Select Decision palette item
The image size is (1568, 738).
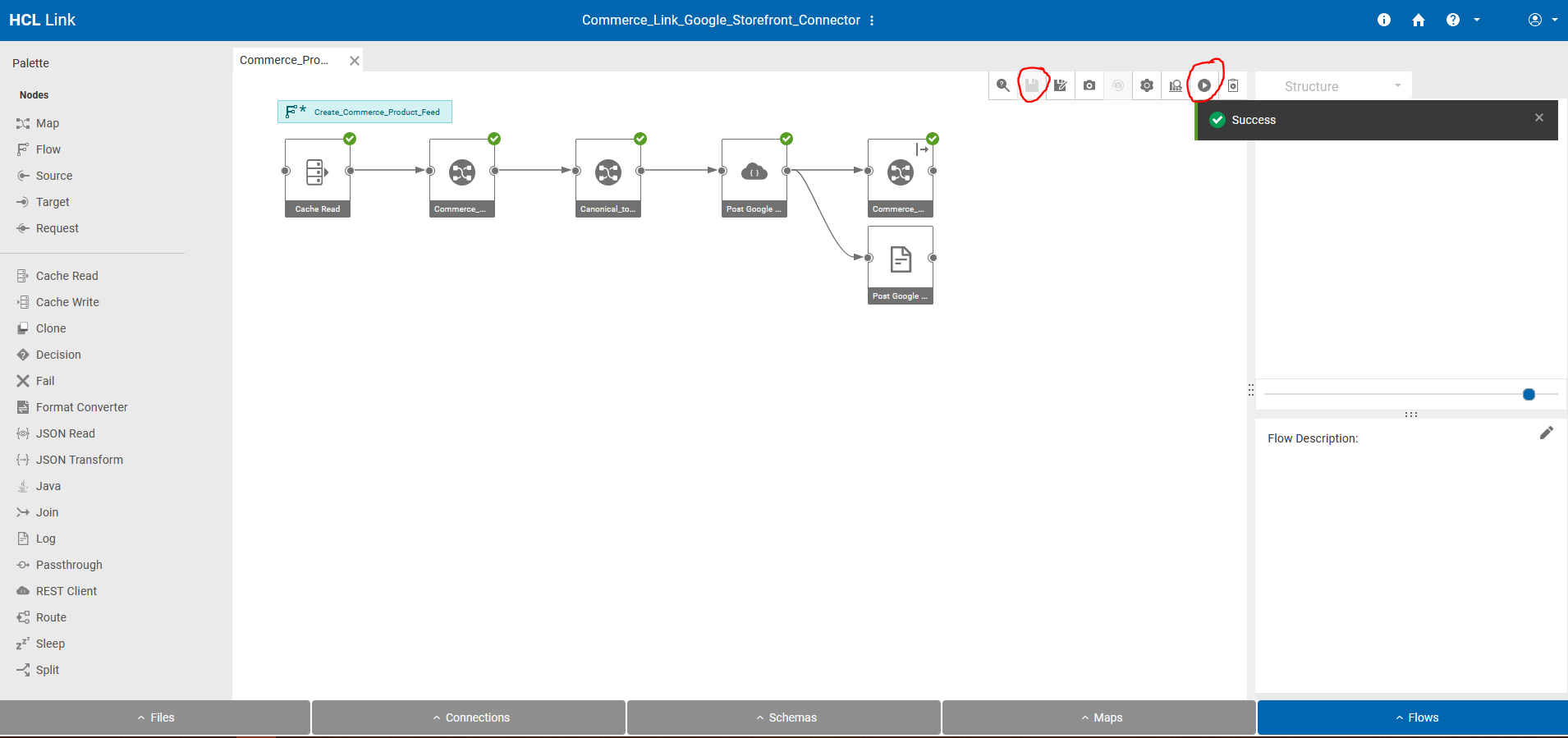point(48,355)
